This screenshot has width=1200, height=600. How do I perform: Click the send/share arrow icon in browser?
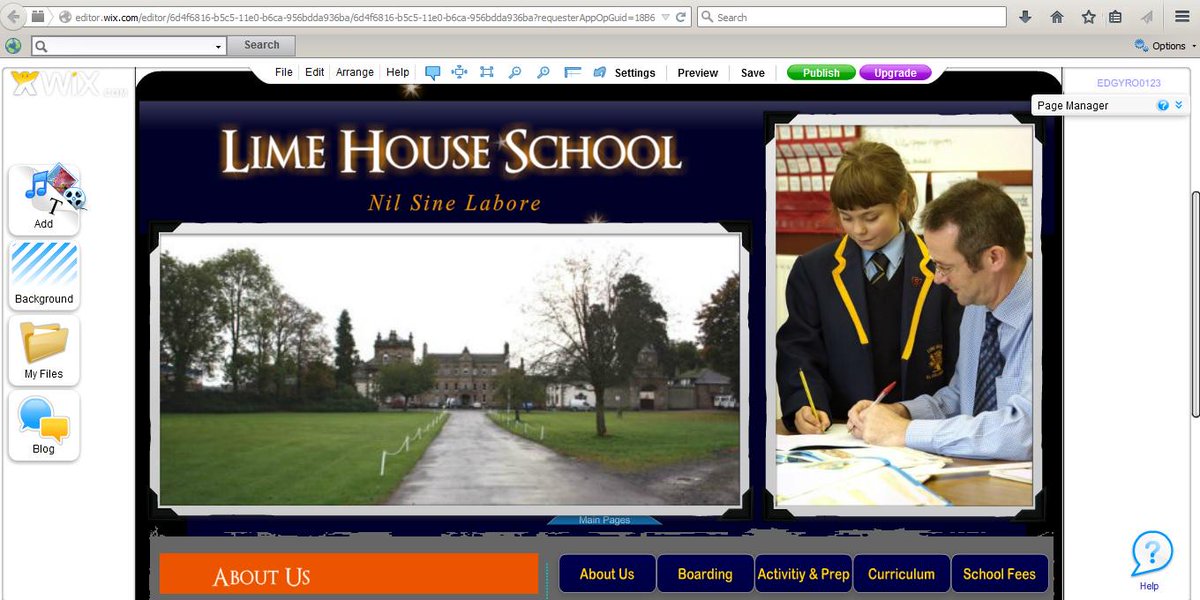(x=1147, y=17)
